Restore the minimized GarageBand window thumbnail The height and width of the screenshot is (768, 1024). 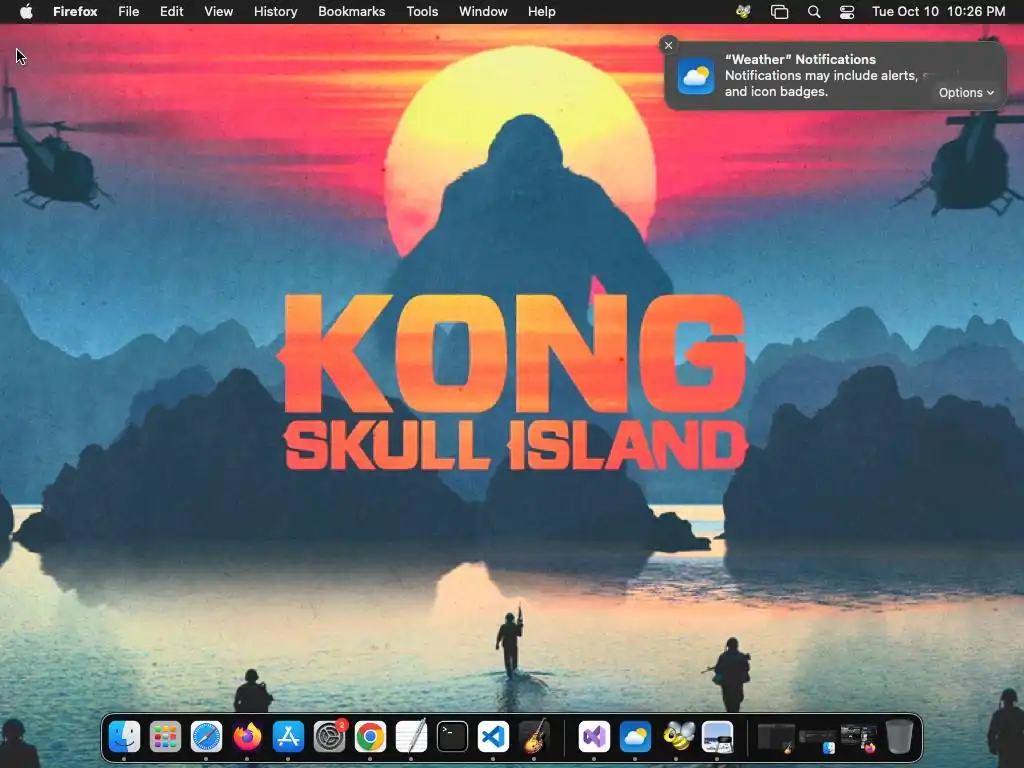pos(776,738)
